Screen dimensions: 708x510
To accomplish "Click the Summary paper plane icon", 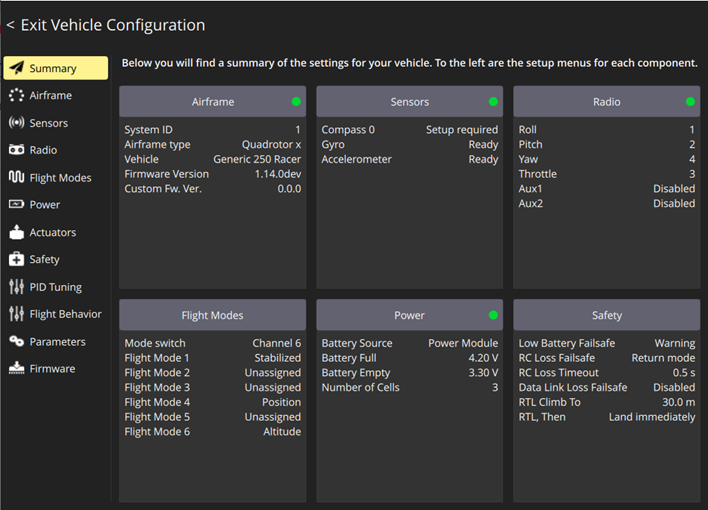I will pos(16,68).
